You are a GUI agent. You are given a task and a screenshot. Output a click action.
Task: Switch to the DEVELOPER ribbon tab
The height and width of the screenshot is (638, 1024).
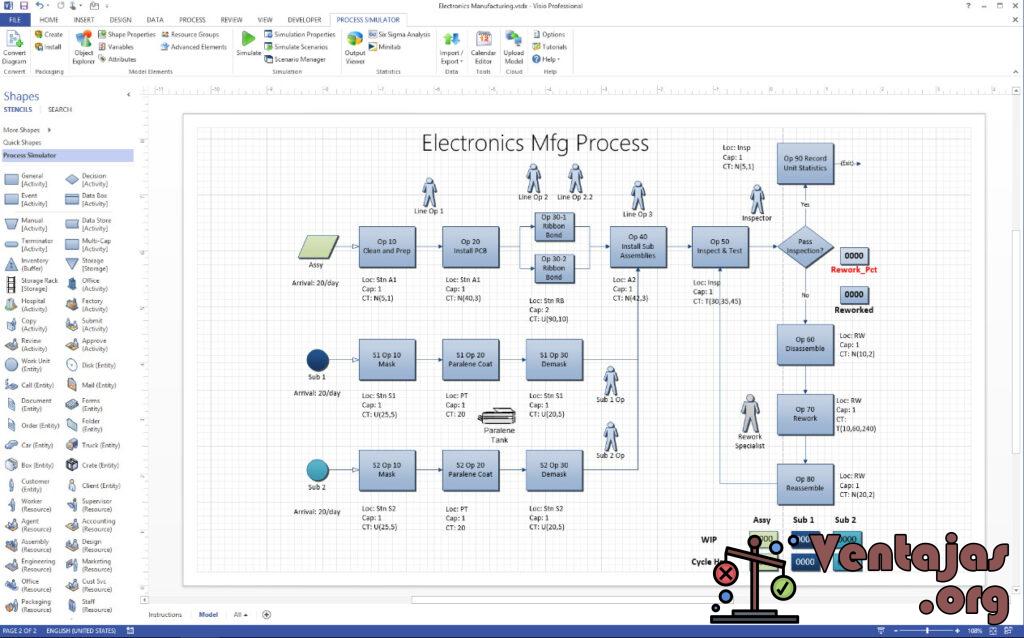[304, 20]
